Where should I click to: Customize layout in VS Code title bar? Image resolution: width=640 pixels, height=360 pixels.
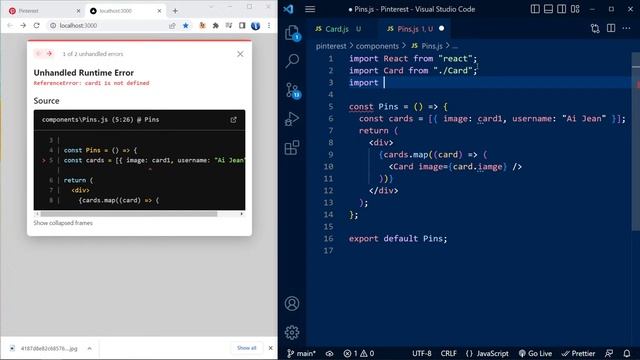click(x=575, y=9)
